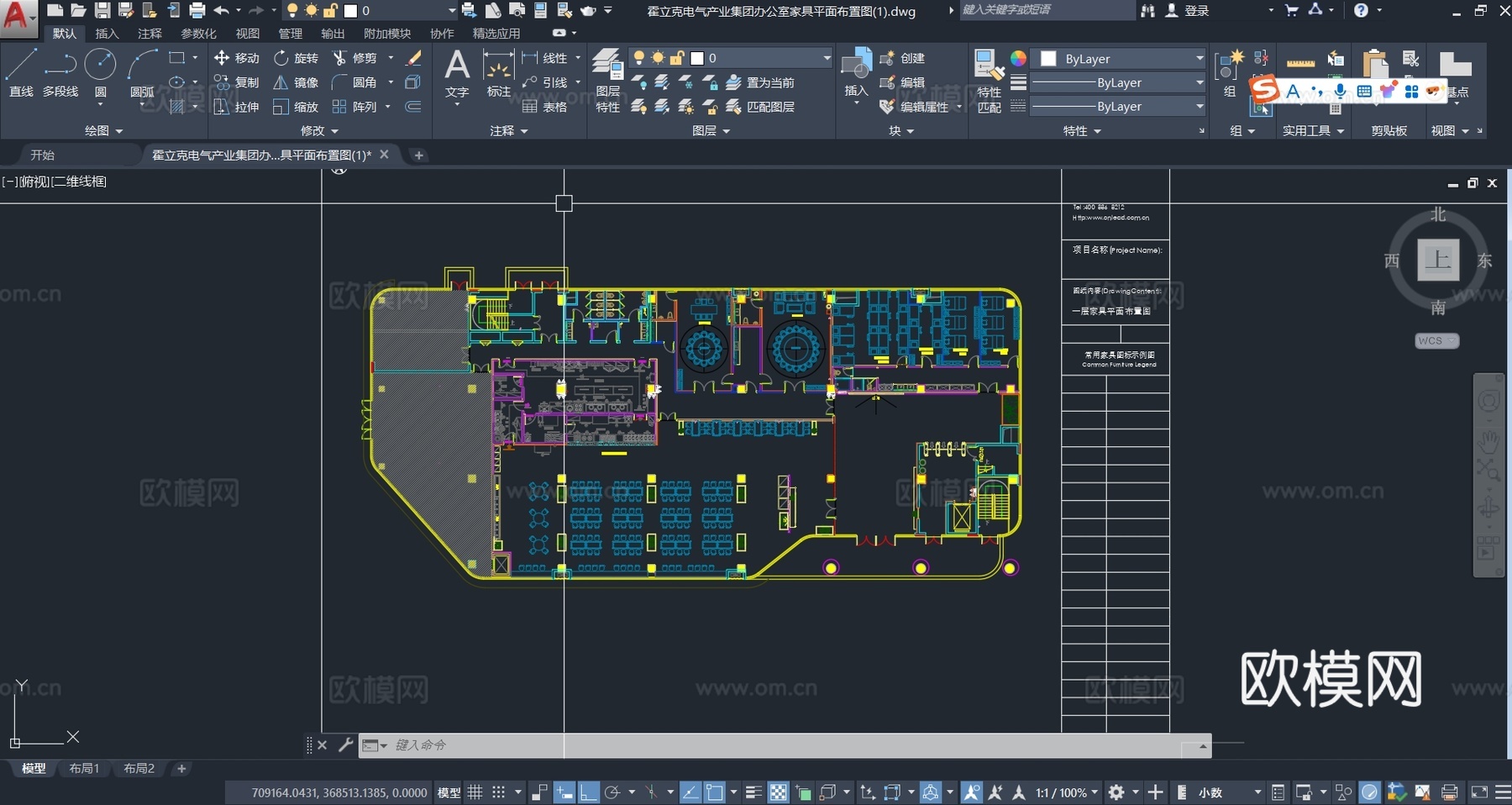1512x805 pixels.
Task: Activate the Copy (复制) command
Action: click(237, 82)
